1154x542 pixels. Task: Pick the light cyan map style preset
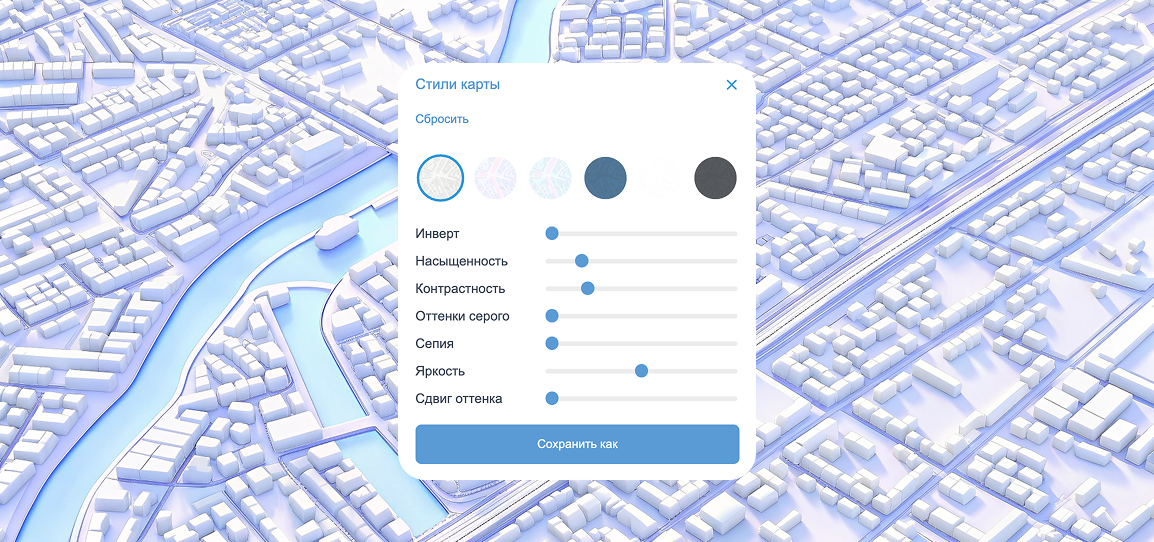(550, 178)
